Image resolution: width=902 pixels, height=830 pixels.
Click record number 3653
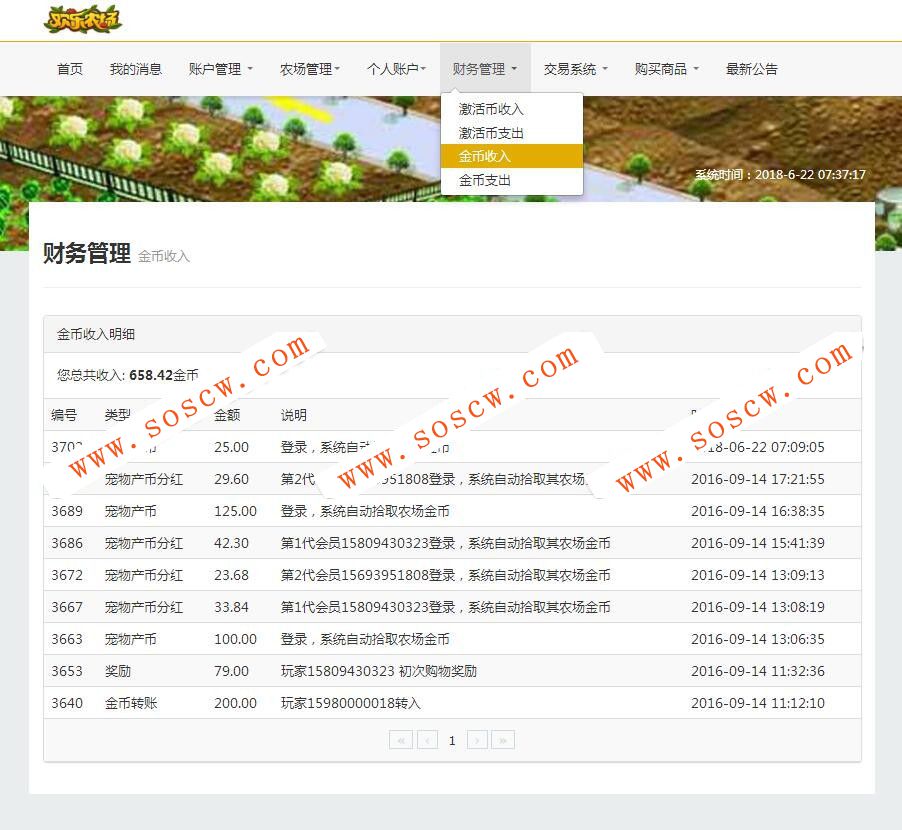[67, 671]
